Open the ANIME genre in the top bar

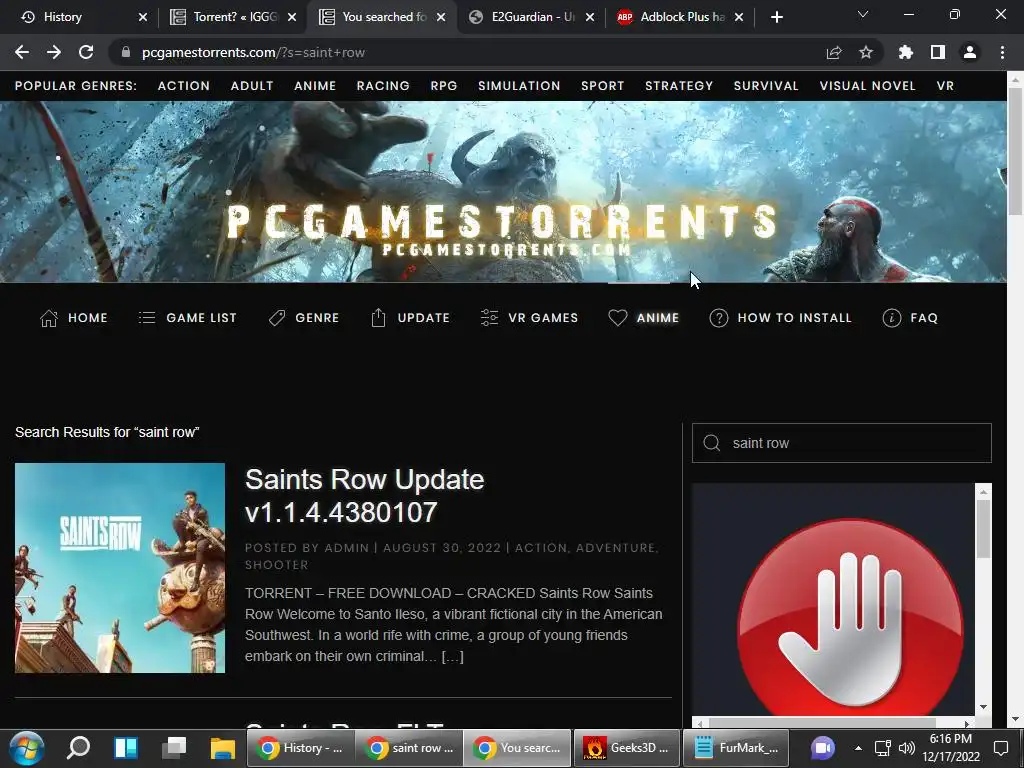pyautogui.click(x=315, y=86)
